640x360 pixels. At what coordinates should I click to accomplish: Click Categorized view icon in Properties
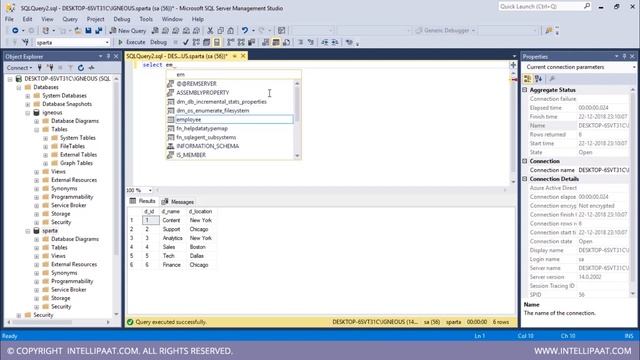[x=527, y=79]
